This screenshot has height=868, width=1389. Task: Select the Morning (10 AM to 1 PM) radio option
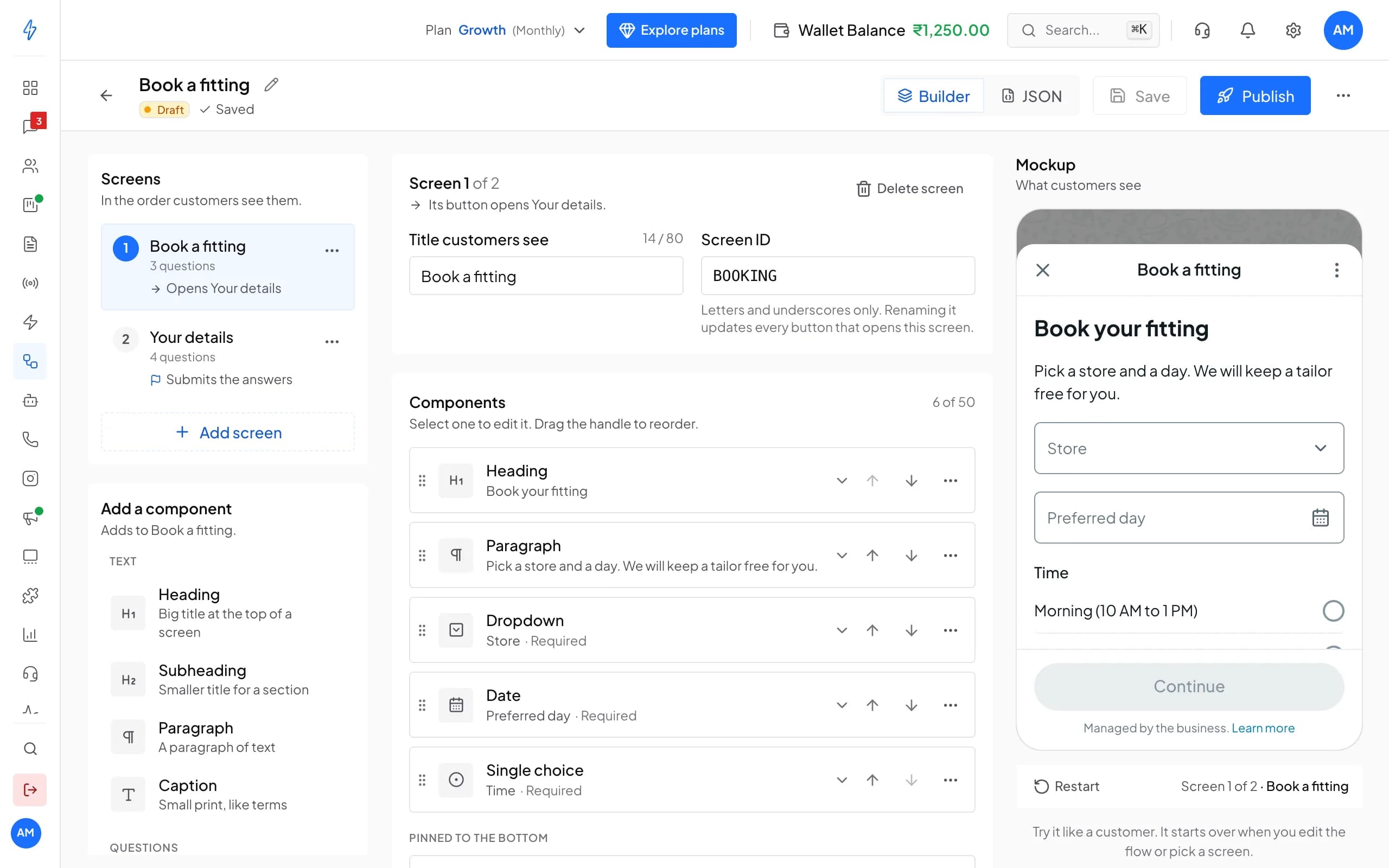pyautogui.click(x=1333, y=611)
